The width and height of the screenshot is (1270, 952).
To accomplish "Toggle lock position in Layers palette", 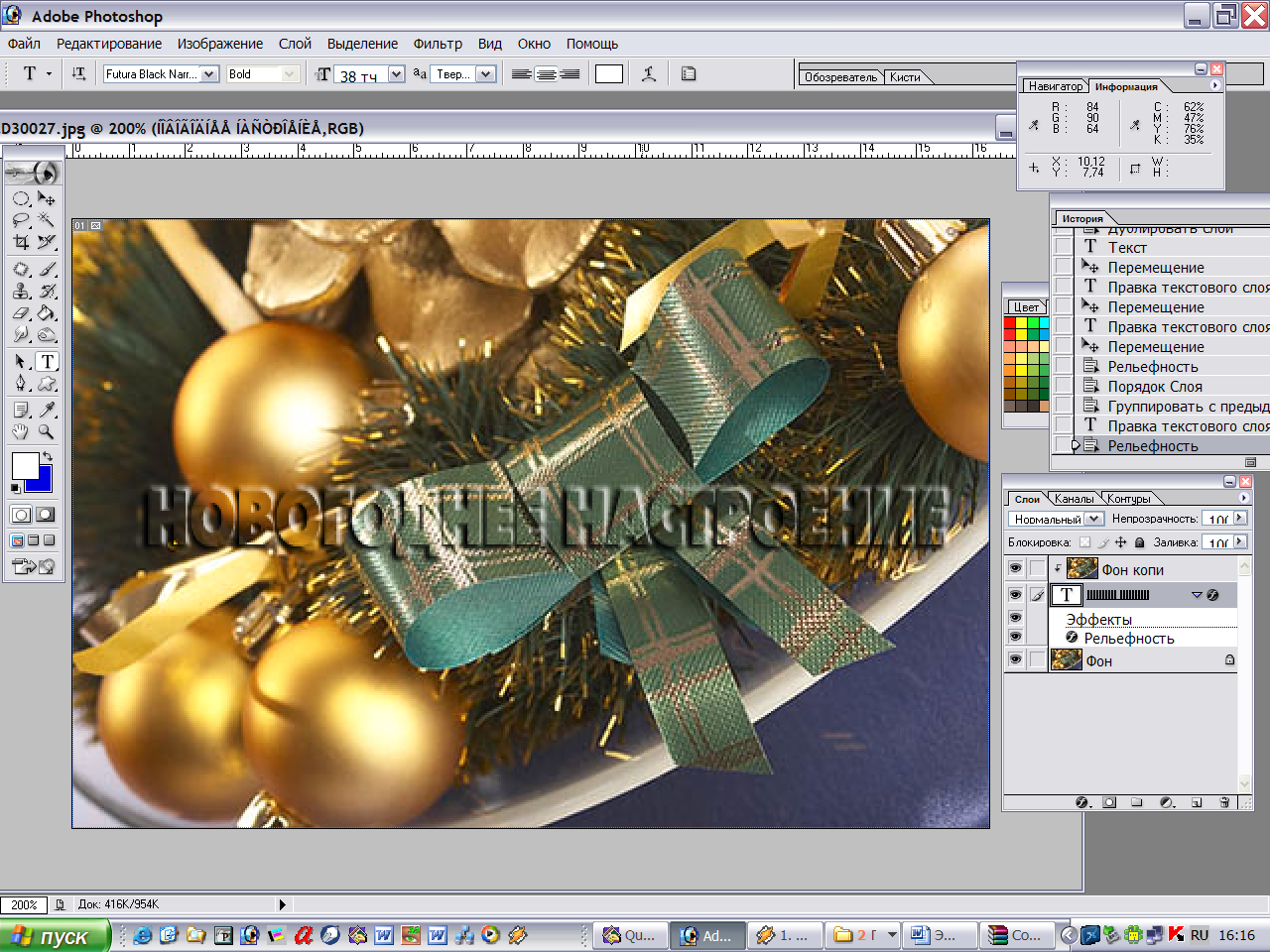I will click(1121, 542).
